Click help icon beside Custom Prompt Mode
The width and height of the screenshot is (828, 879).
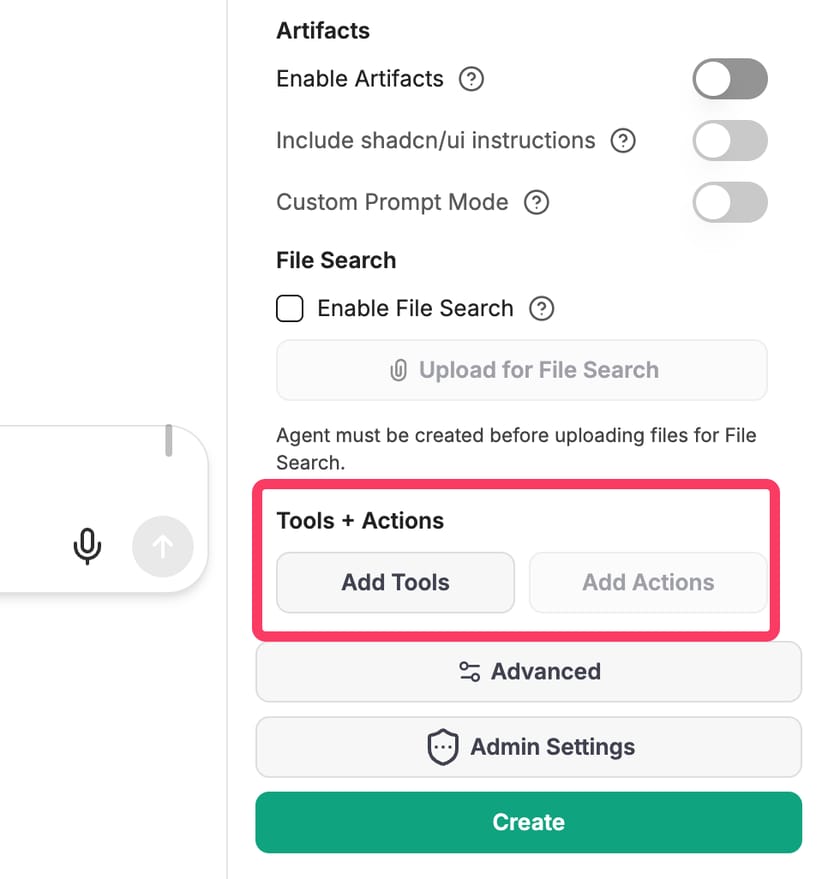(537, 203)
